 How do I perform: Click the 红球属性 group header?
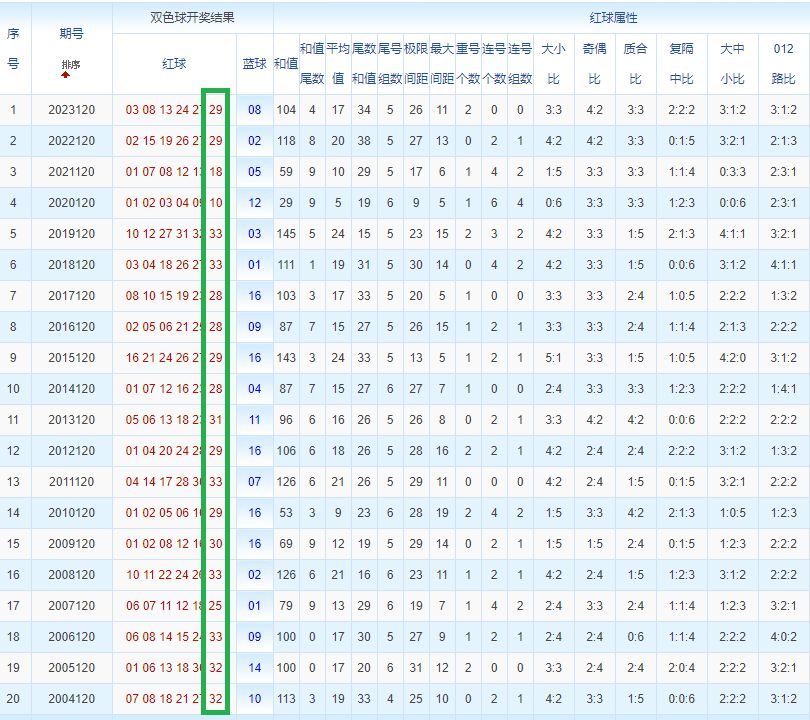tap(613, 18)
